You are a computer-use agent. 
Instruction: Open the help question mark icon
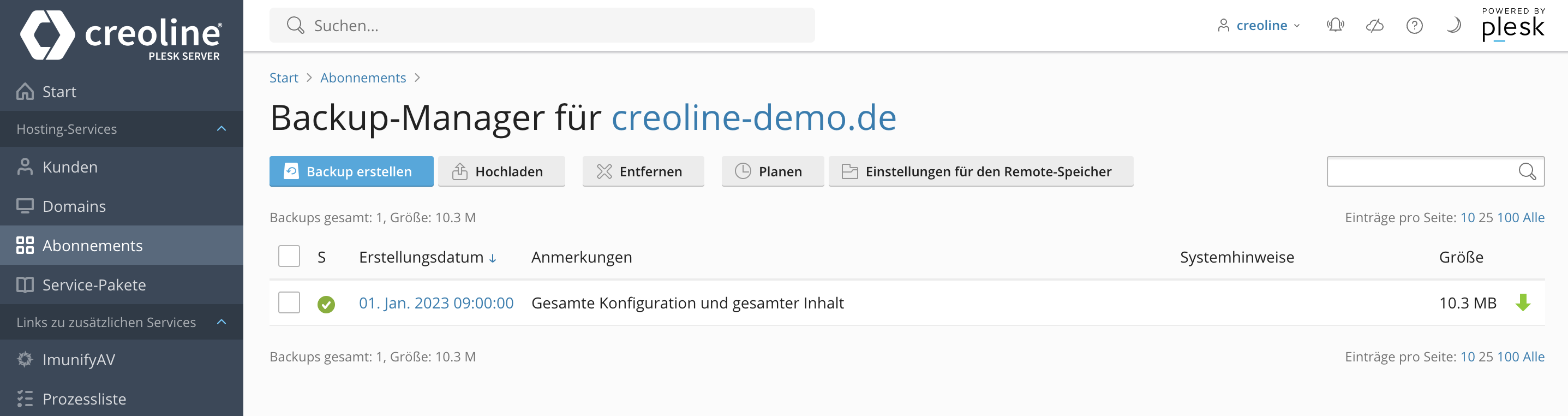coord(1414,25)
